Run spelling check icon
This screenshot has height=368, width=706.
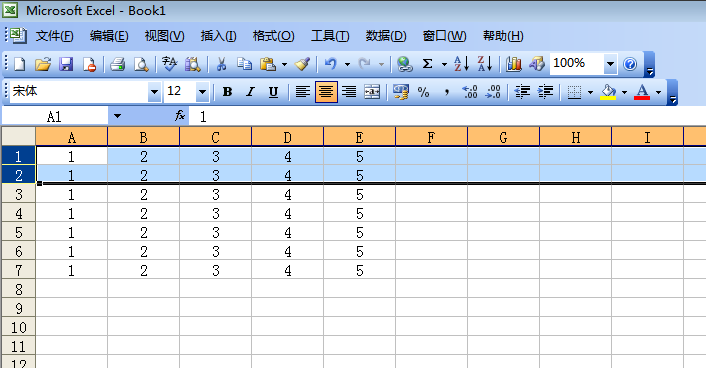click(169, 64)
